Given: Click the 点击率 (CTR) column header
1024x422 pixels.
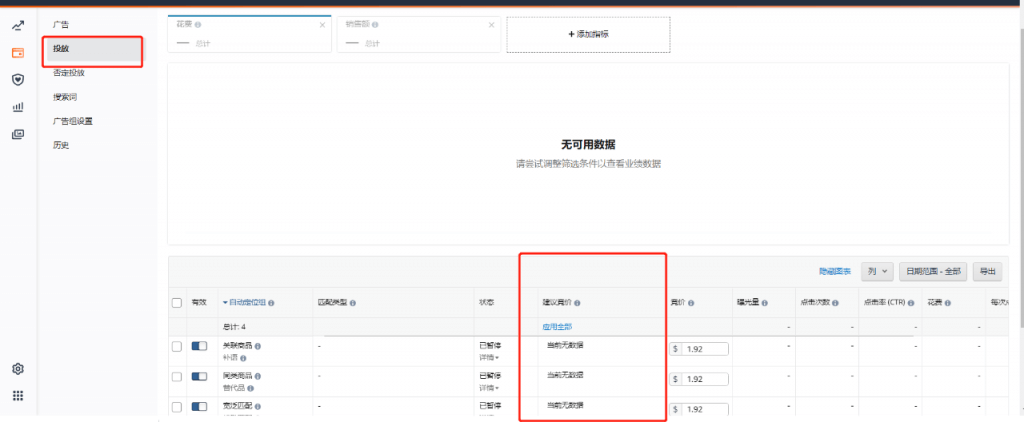Looking at the screenshot, I should 884,303.
